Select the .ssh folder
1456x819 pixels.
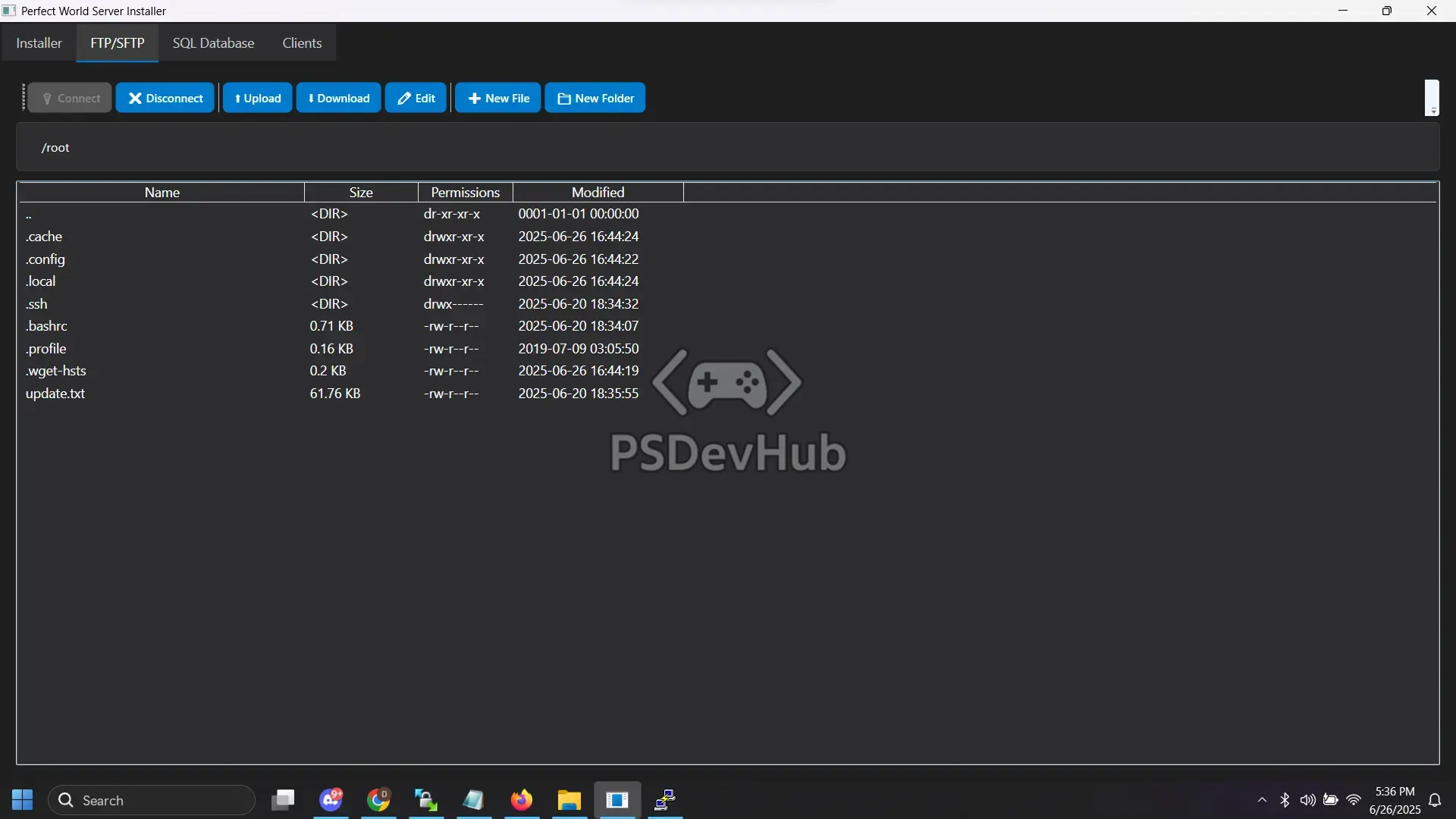(x=728, y=304)
